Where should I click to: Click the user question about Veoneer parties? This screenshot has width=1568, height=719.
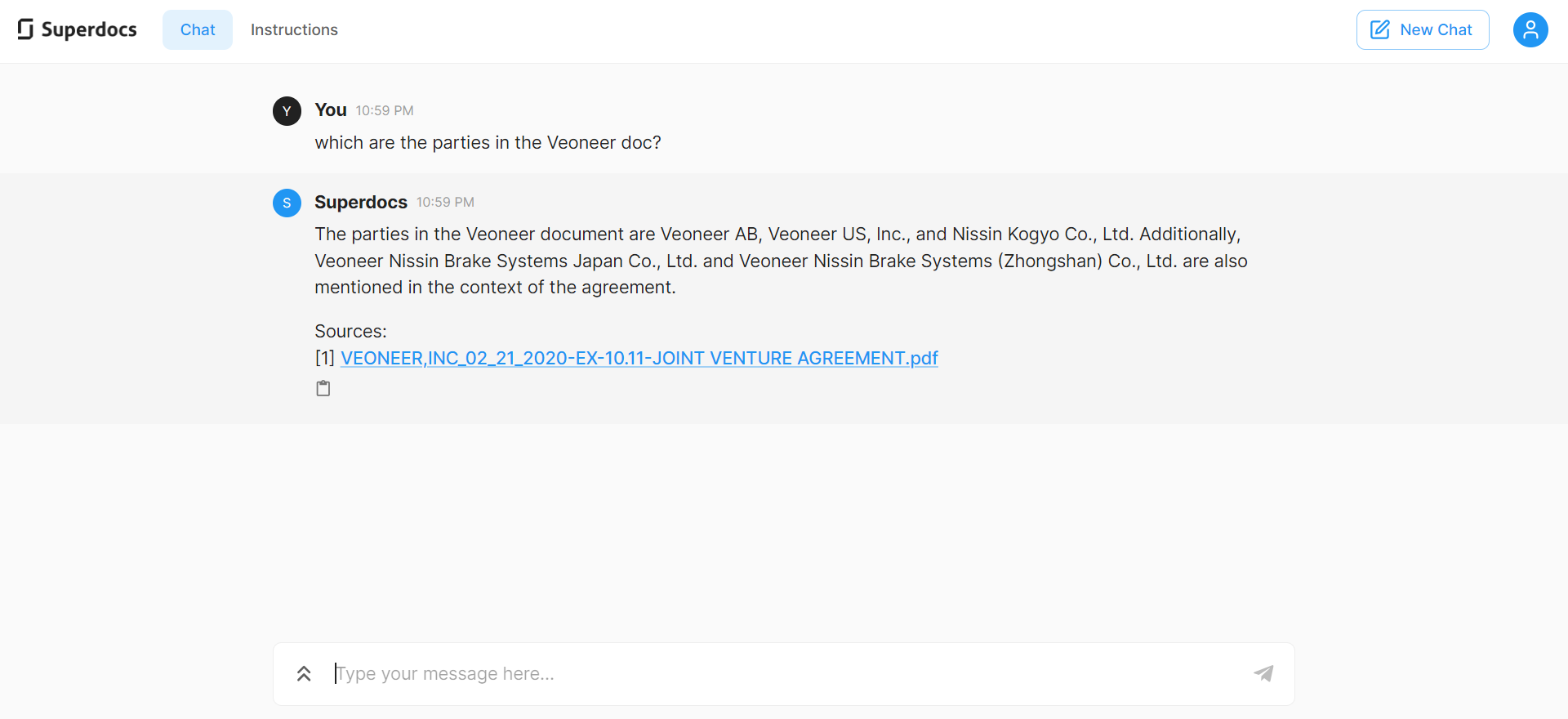tap(488, 143)
